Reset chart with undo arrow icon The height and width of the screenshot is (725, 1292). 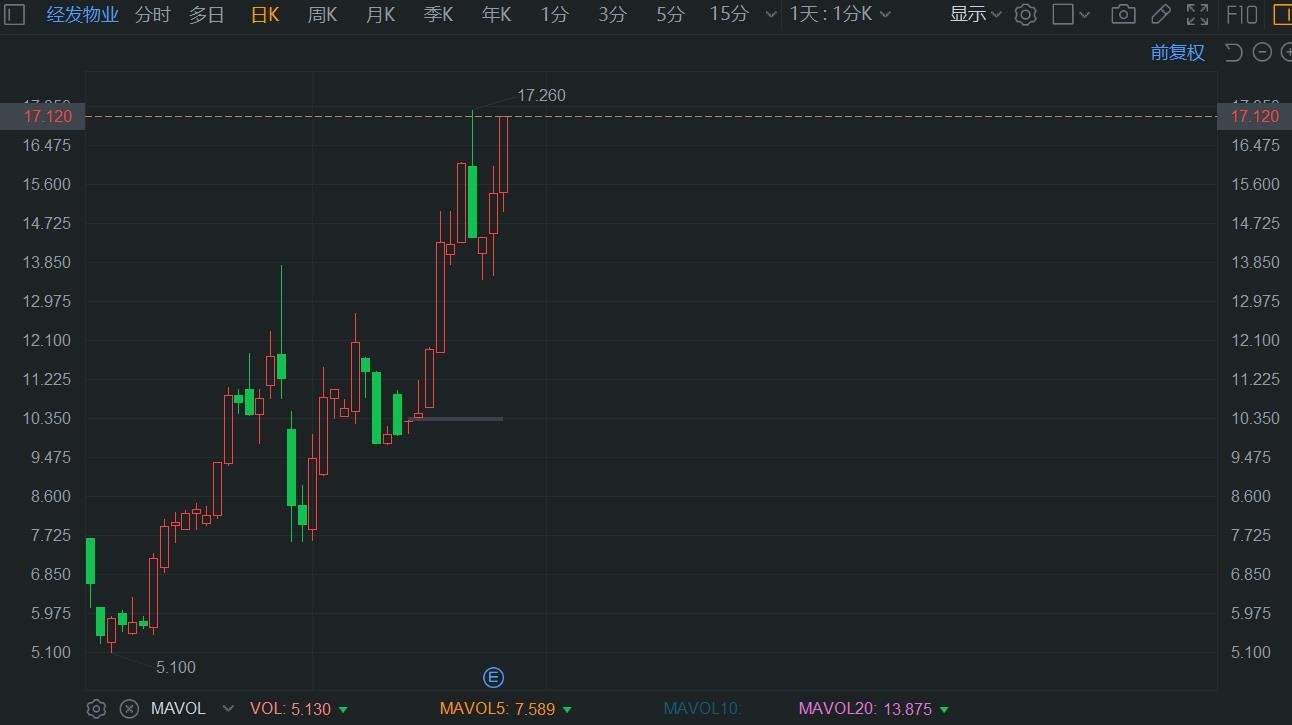[1234, 52]
